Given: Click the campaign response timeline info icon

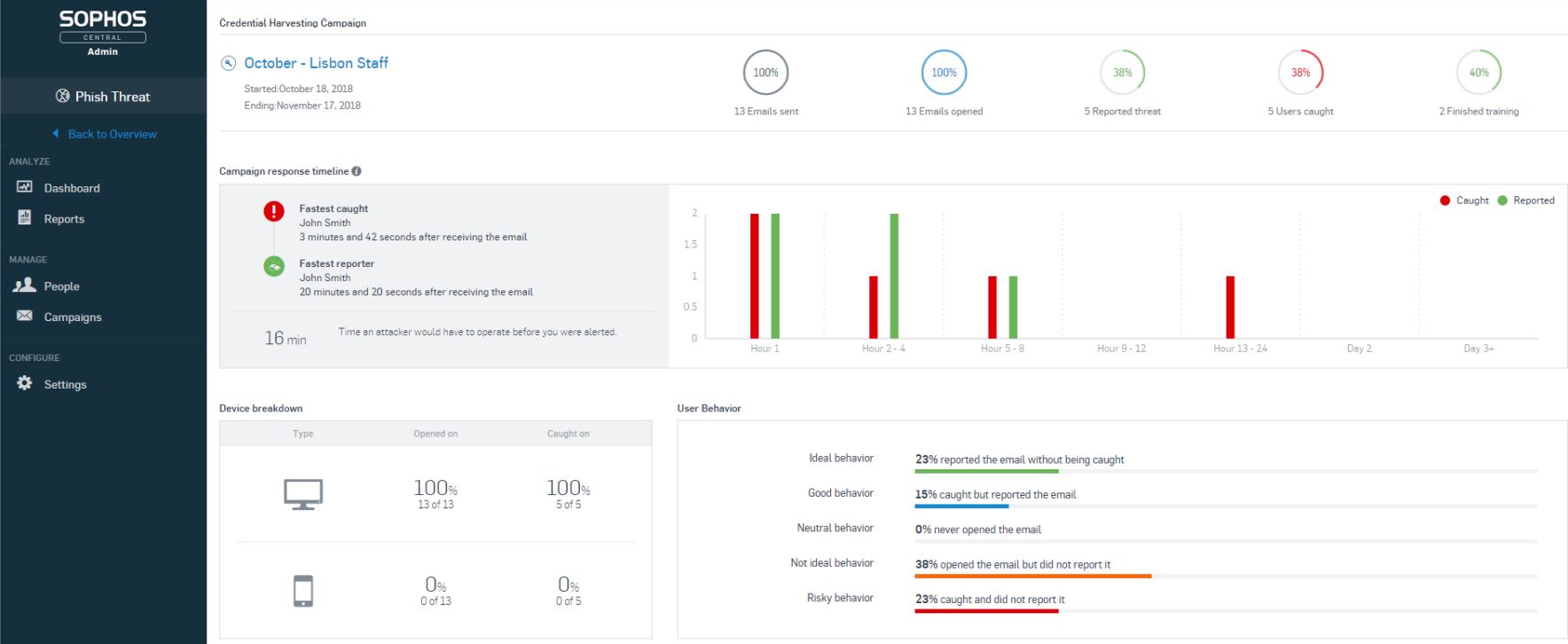Looking at the screenshot, I should coord(357,171).
